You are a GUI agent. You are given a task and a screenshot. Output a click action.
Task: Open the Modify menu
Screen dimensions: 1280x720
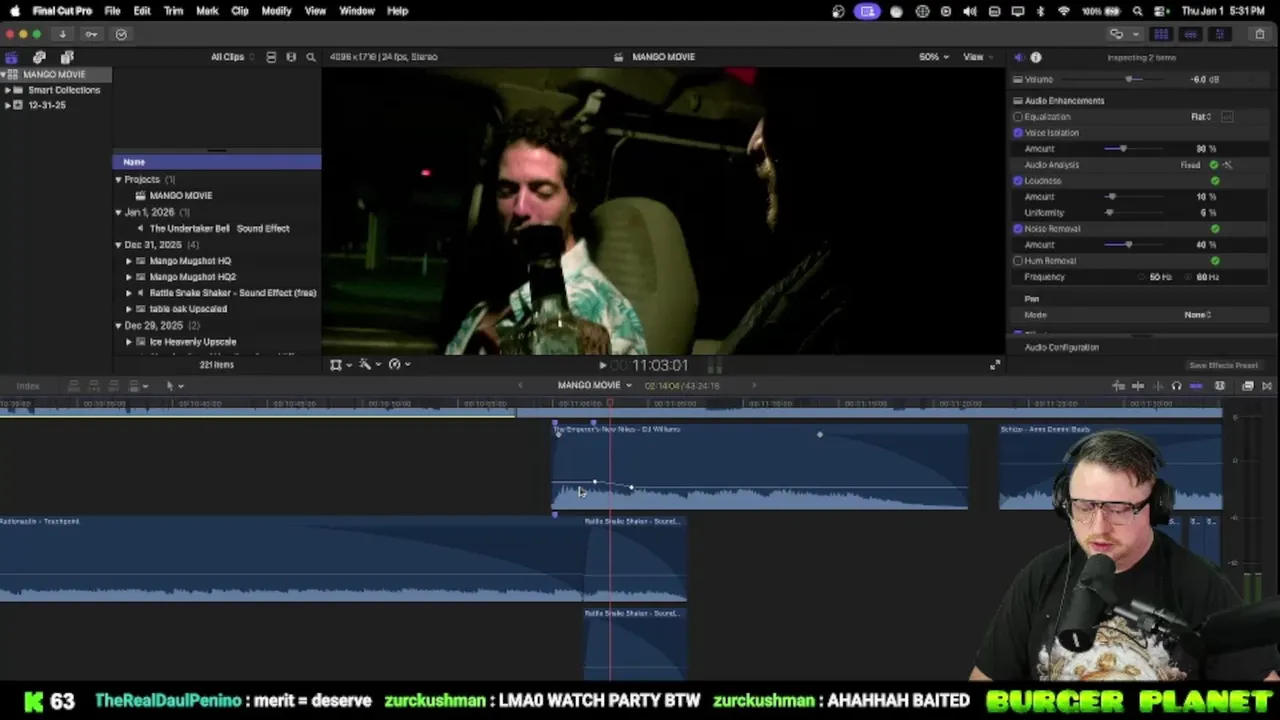coord(276,11)
